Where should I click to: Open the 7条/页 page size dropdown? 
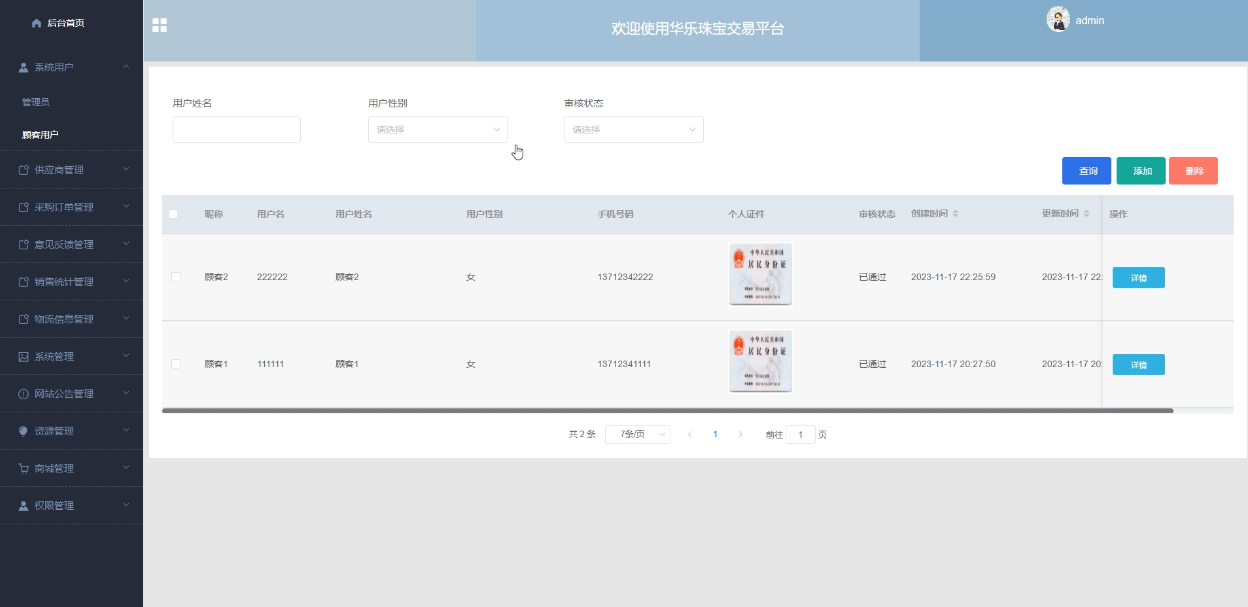click(638, 434)
